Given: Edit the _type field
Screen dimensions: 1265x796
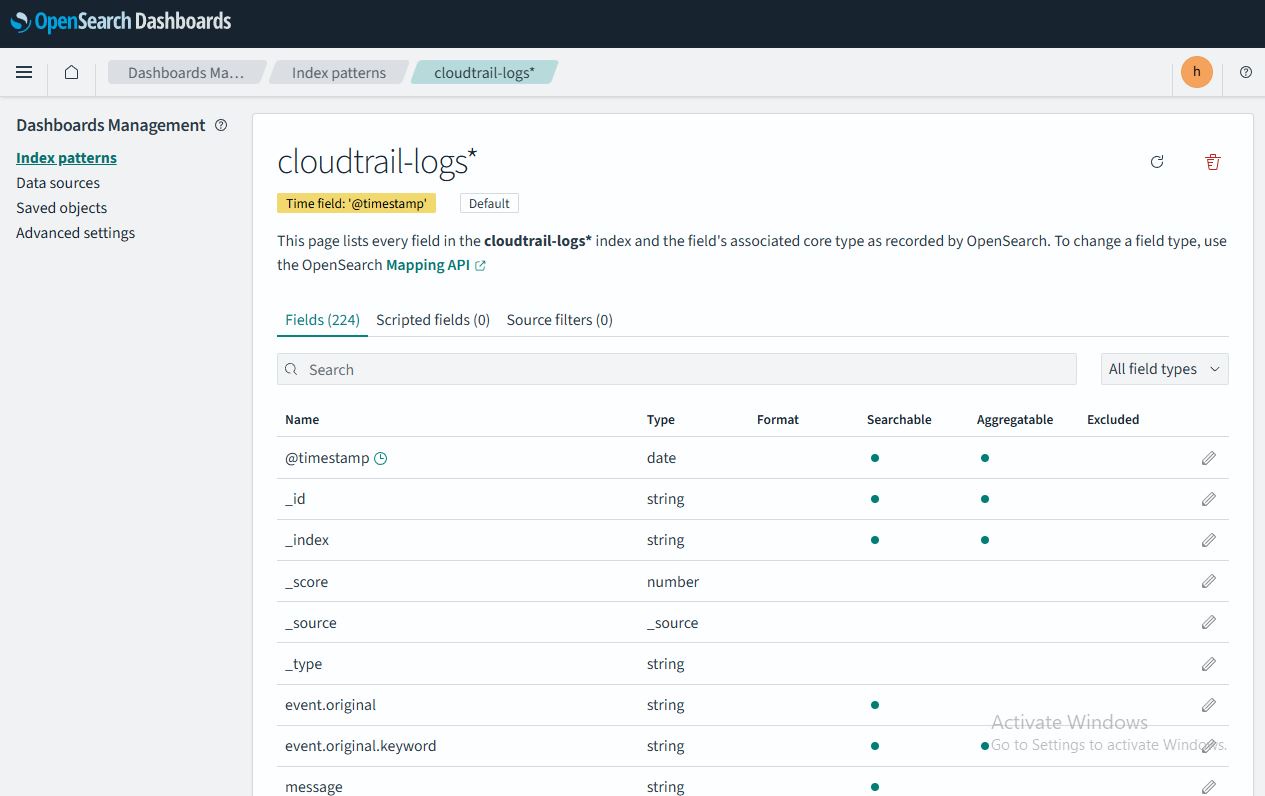Looking at the screenshot, I should [x=1208, y=664].
